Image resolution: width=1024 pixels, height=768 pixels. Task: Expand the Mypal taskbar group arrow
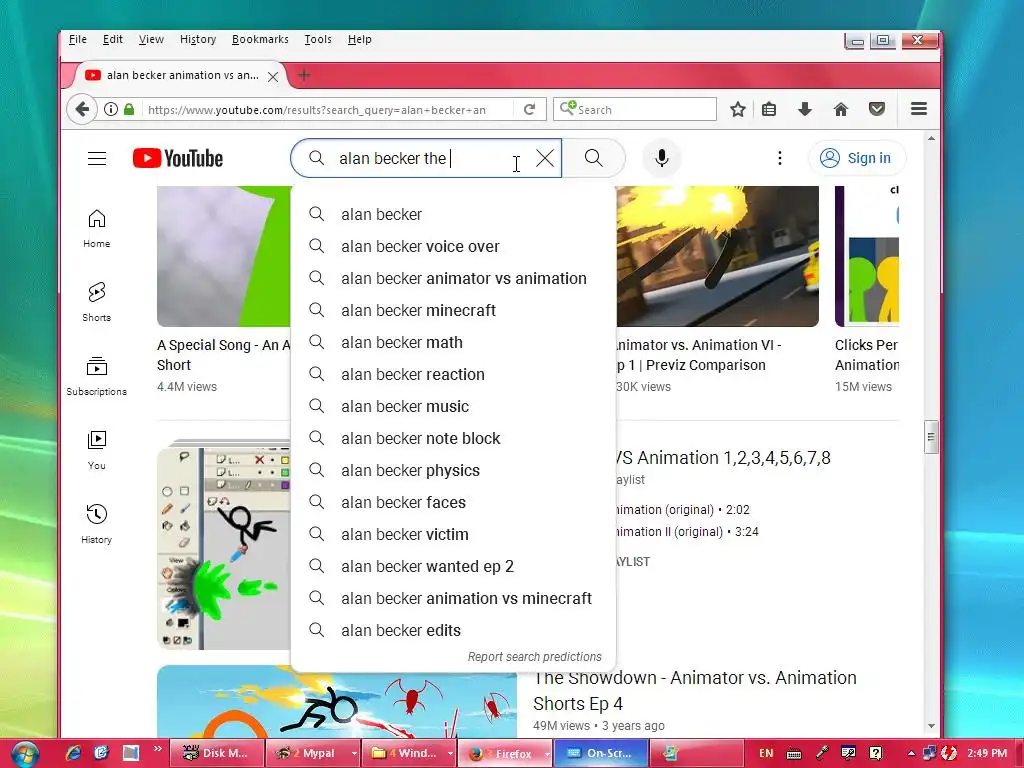click(x=354, y=753)
